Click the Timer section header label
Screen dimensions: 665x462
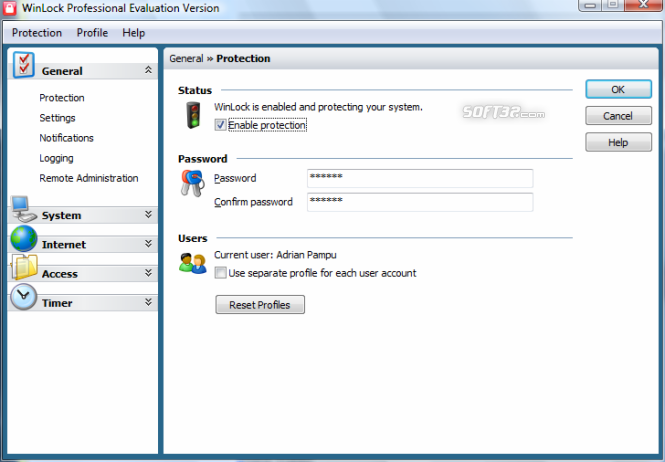click(57, 303)
